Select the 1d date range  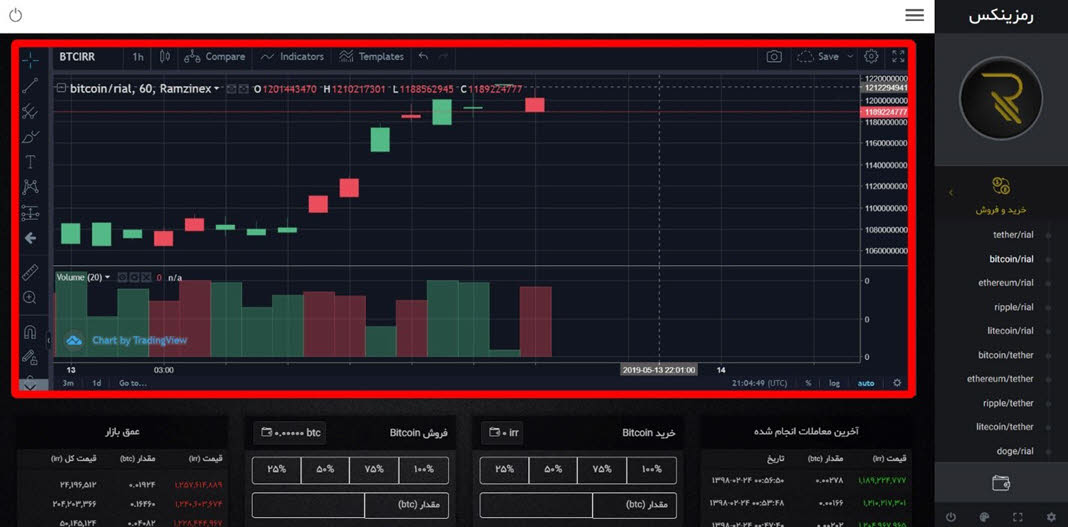[x=97, y=383]
